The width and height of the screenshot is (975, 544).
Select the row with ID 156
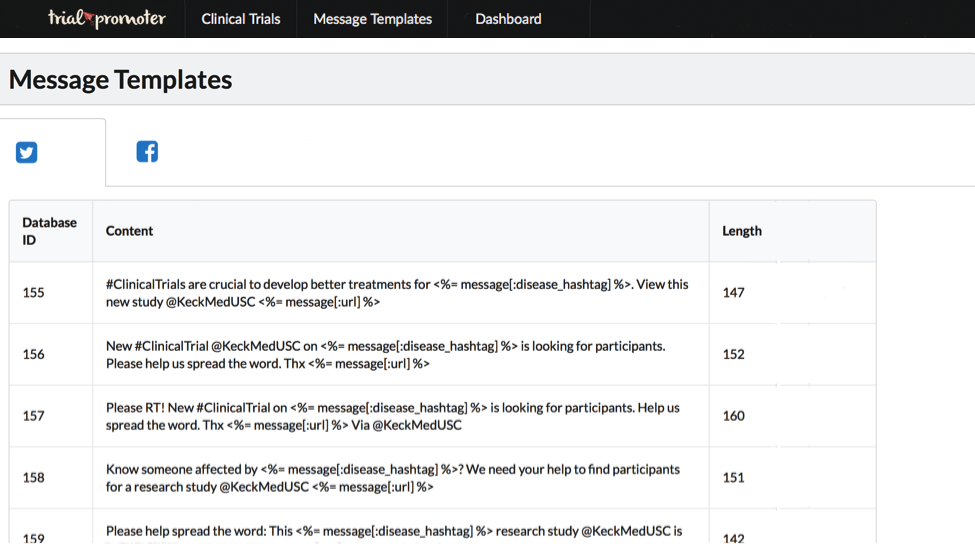pyautogui.click(x=34, y=354)
